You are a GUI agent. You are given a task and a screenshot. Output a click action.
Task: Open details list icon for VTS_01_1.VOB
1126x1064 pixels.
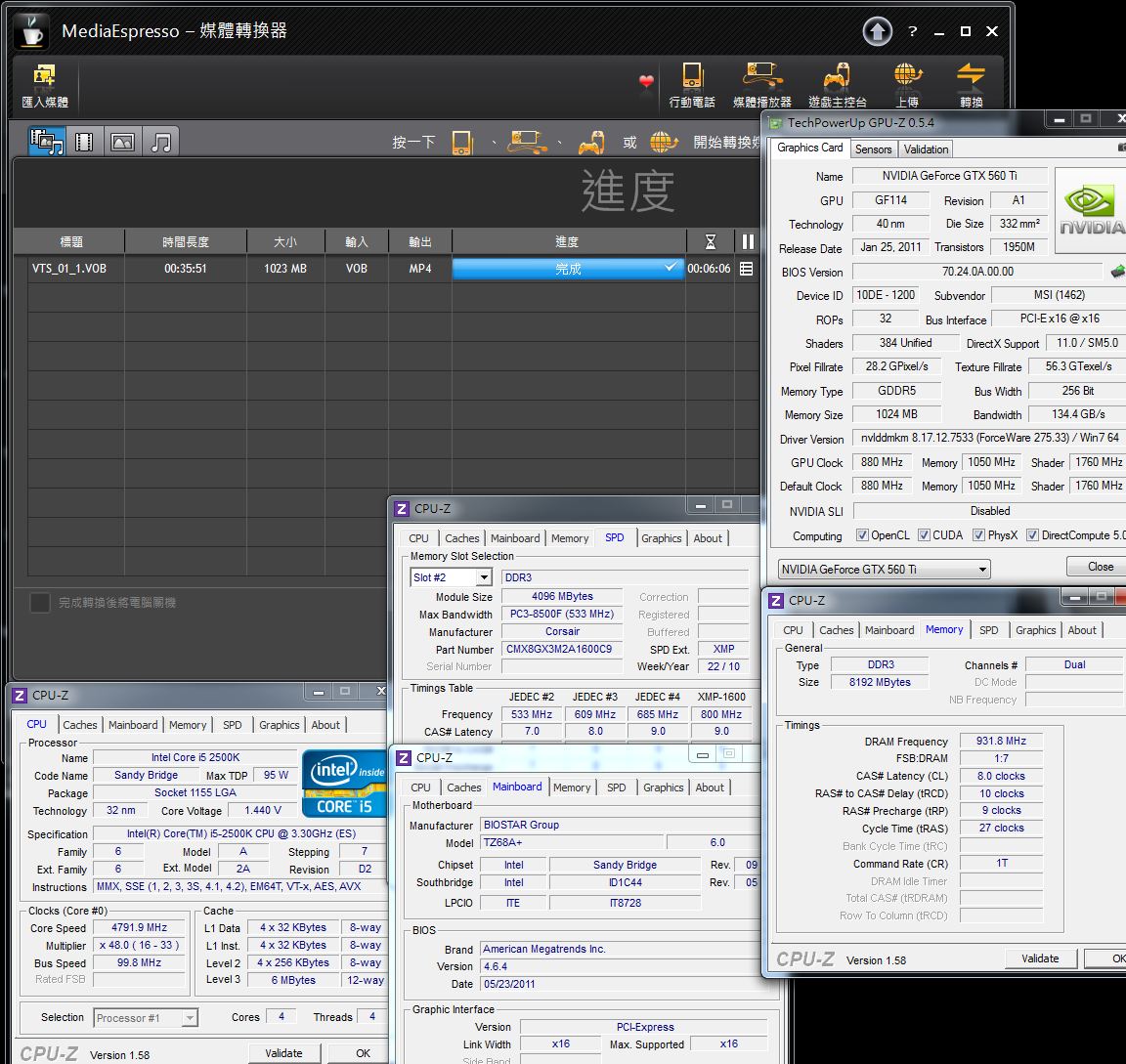[x=747, y=269]
